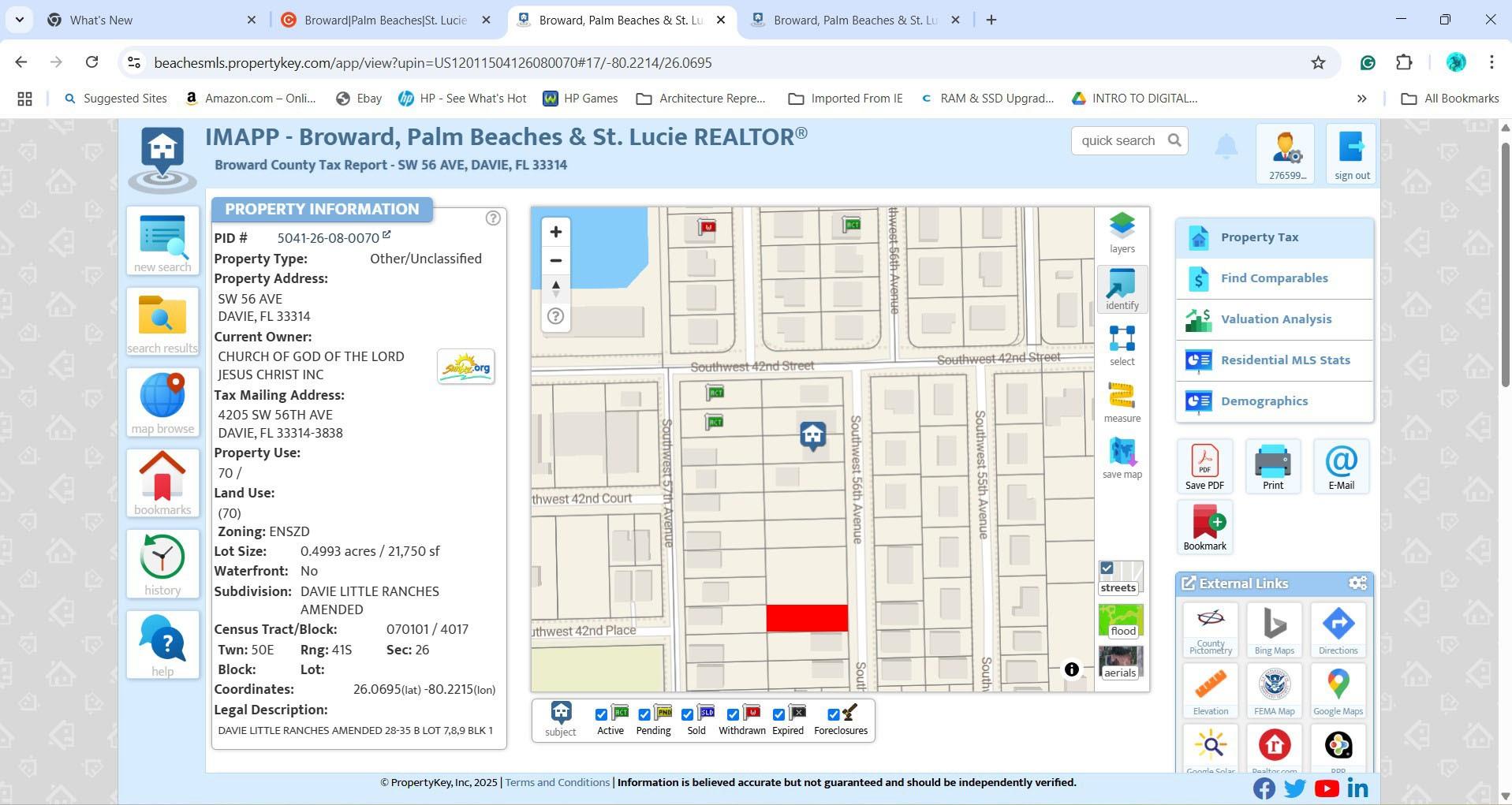Open the Terms and Conditions link

tap(557, 782)
